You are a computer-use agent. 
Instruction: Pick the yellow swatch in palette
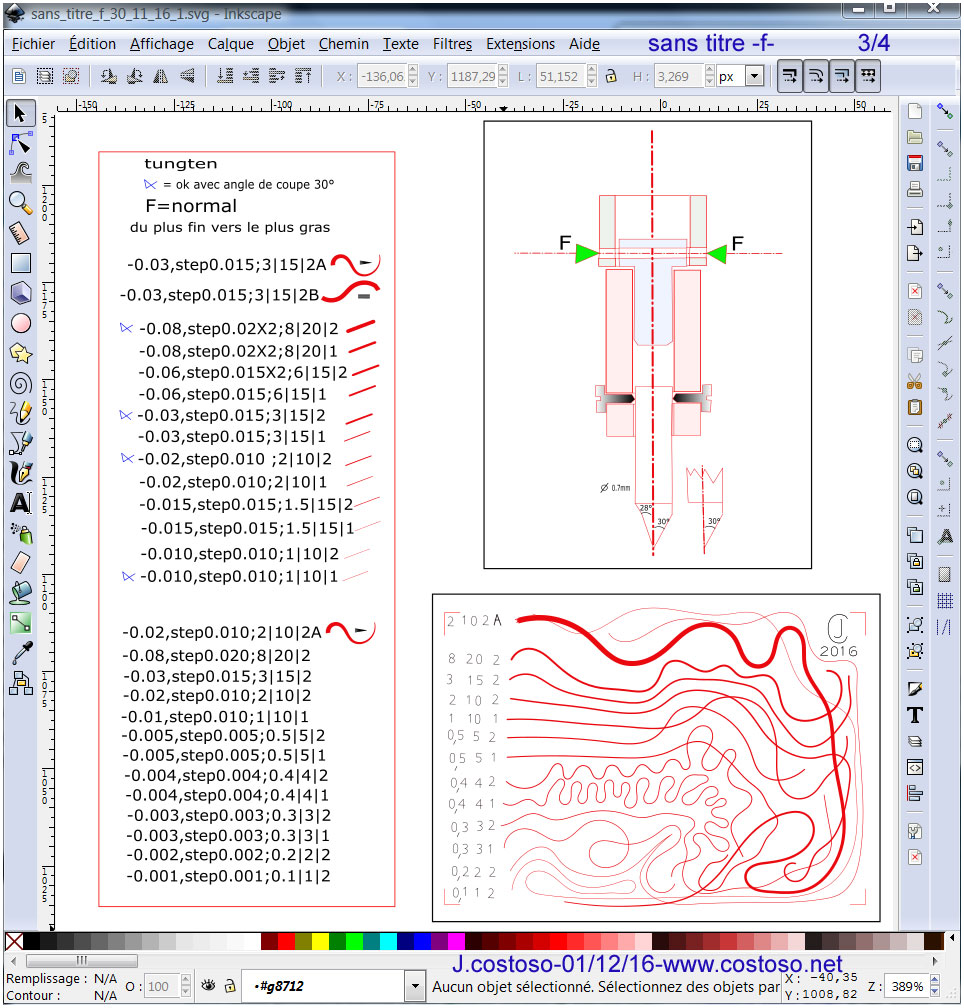pos(320,941)
